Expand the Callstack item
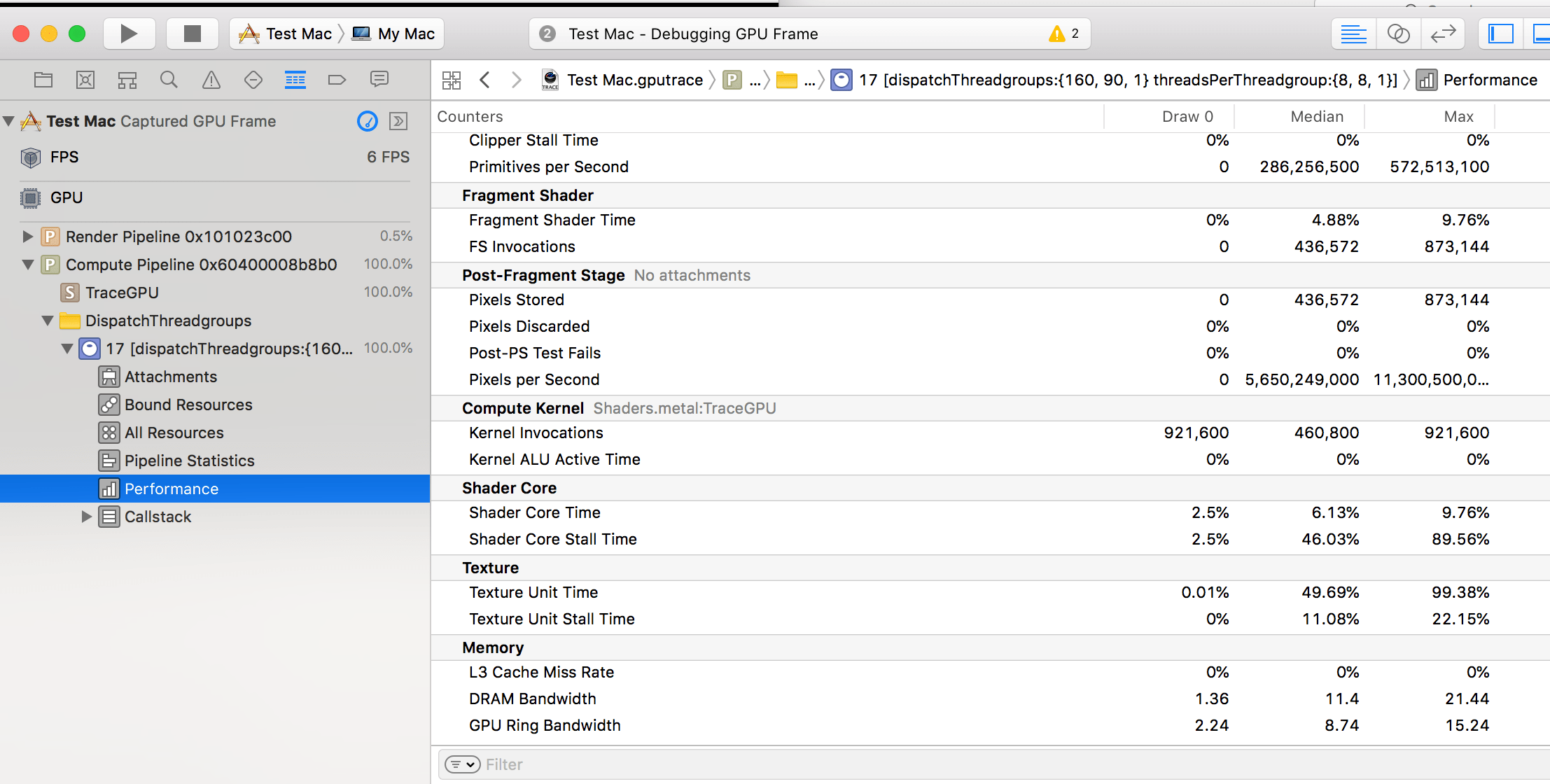Viewport: 1550px width, 784px height. [x=87, y=517]
